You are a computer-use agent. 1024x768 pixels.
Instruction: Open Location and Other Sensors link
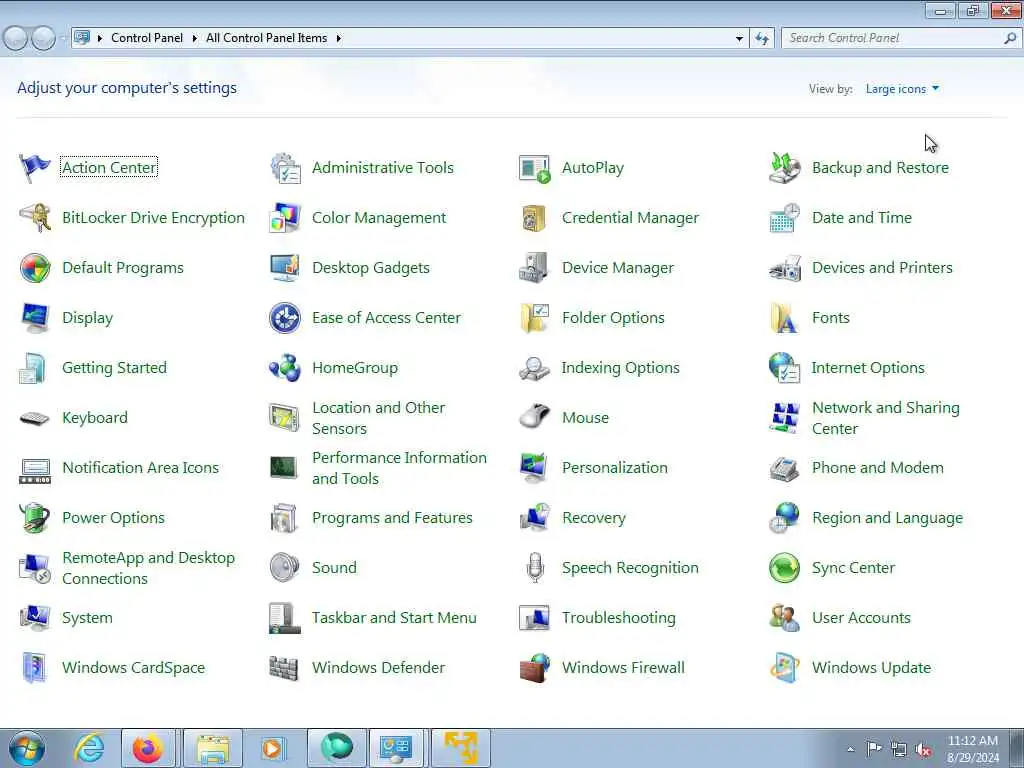tap(379, 418)
